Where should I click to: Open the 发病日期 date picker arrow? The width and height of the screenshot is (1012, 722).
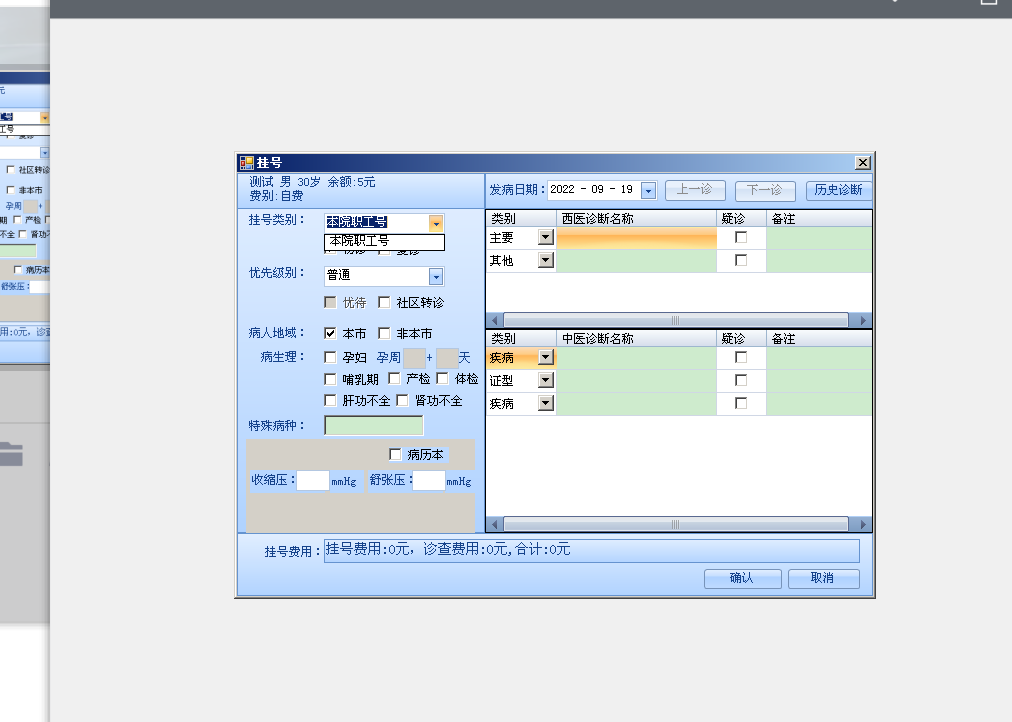pyautogui.click(x=649, y=190)
